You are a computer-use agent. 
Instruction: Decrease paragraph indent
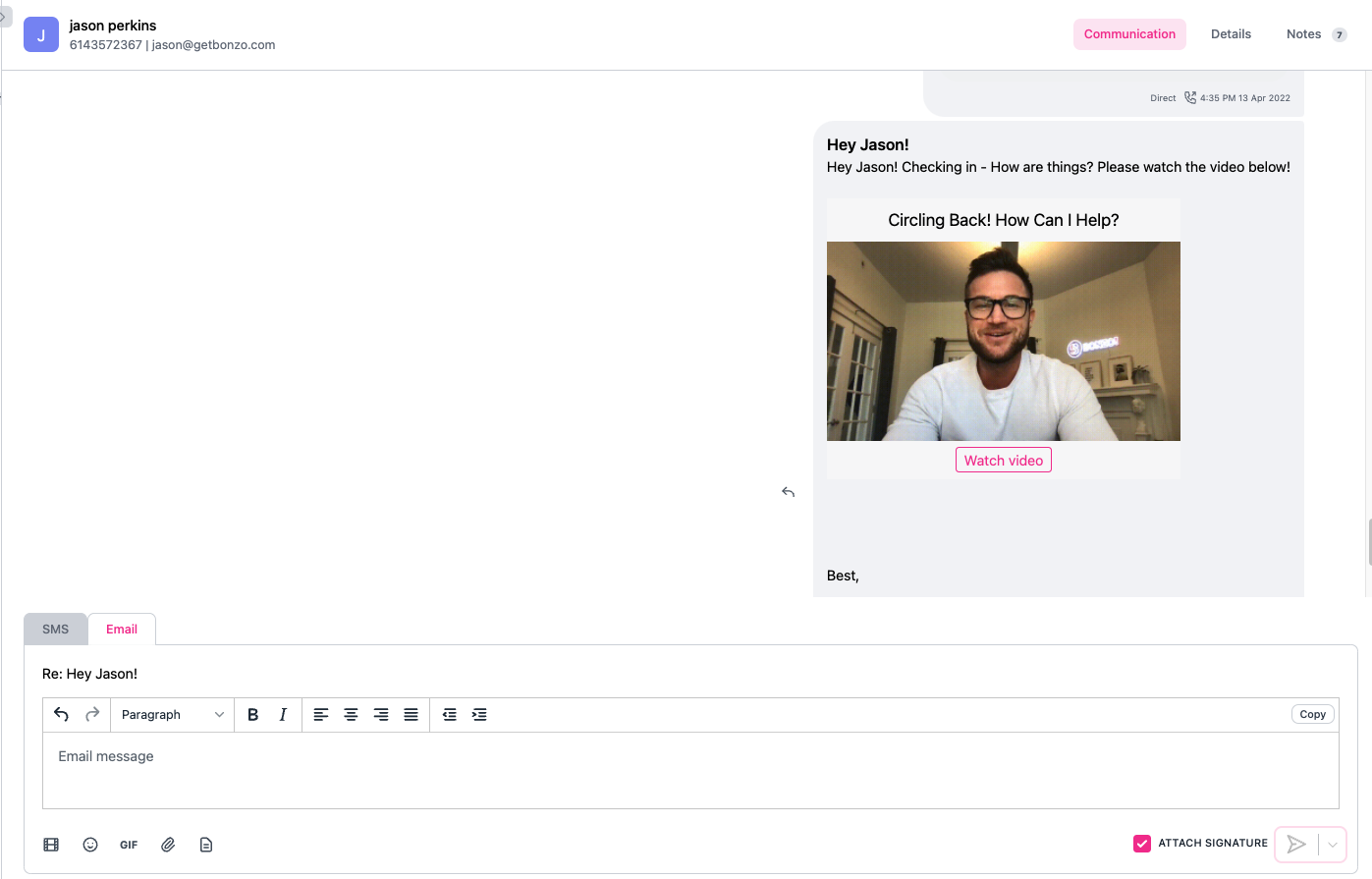click(x=450, y=715)
